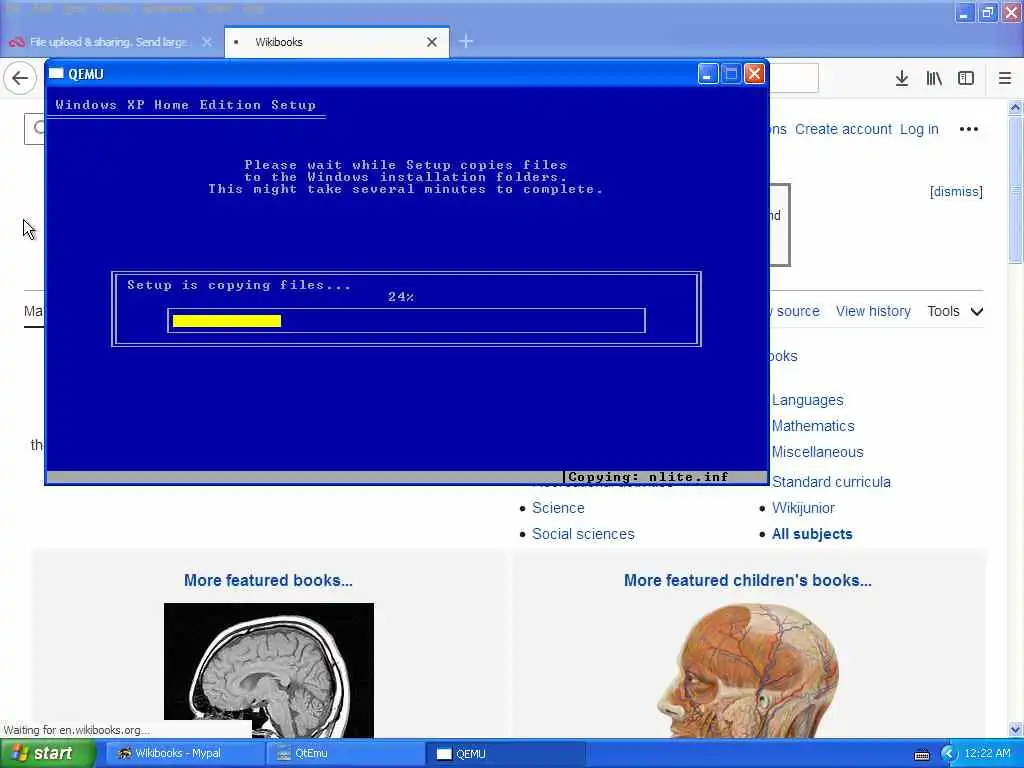Open the View history tab
This screenshot has height=768, width=1024.
[873, 312]
